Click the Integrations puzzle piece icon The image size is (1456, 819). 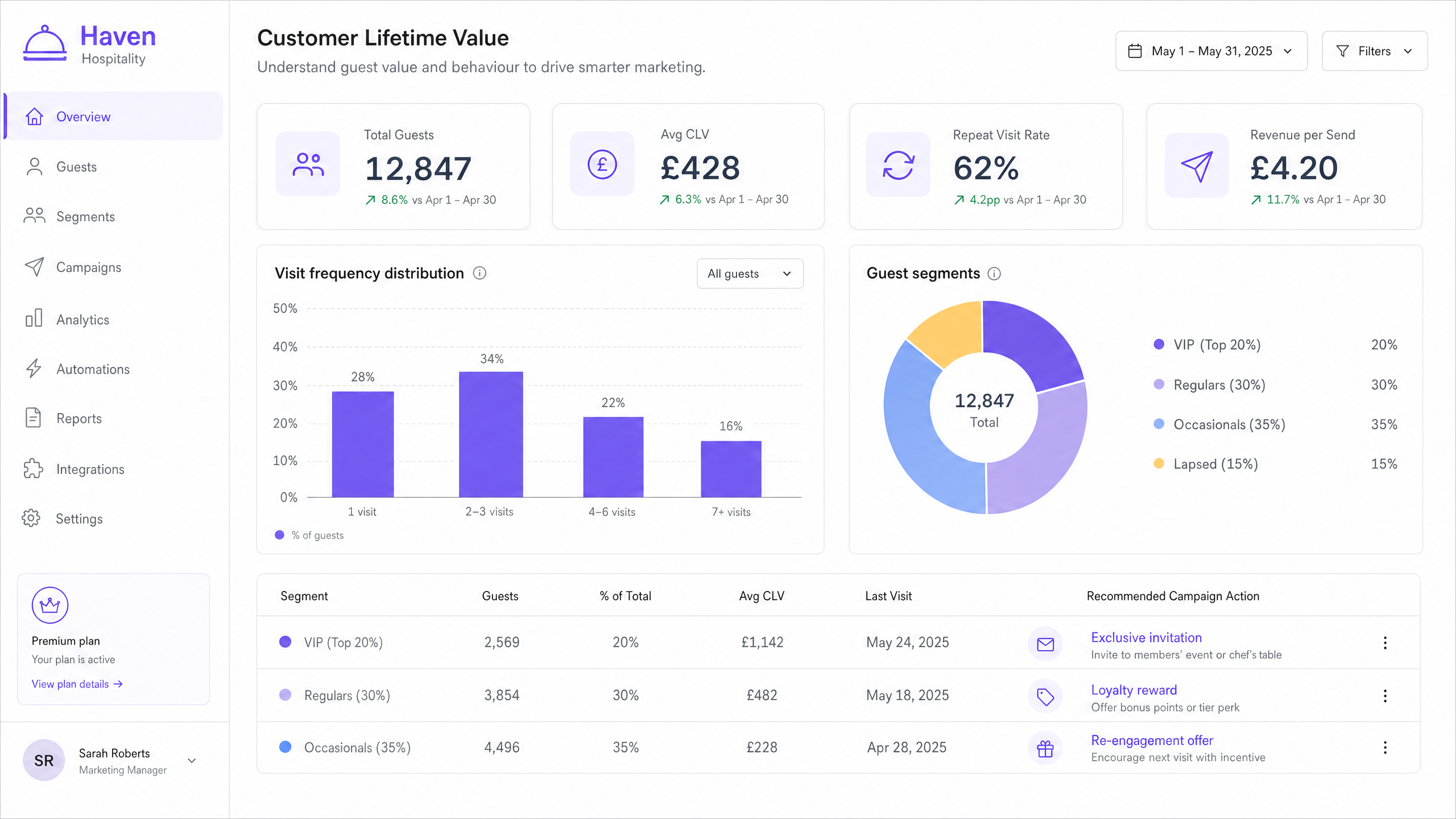34,469
